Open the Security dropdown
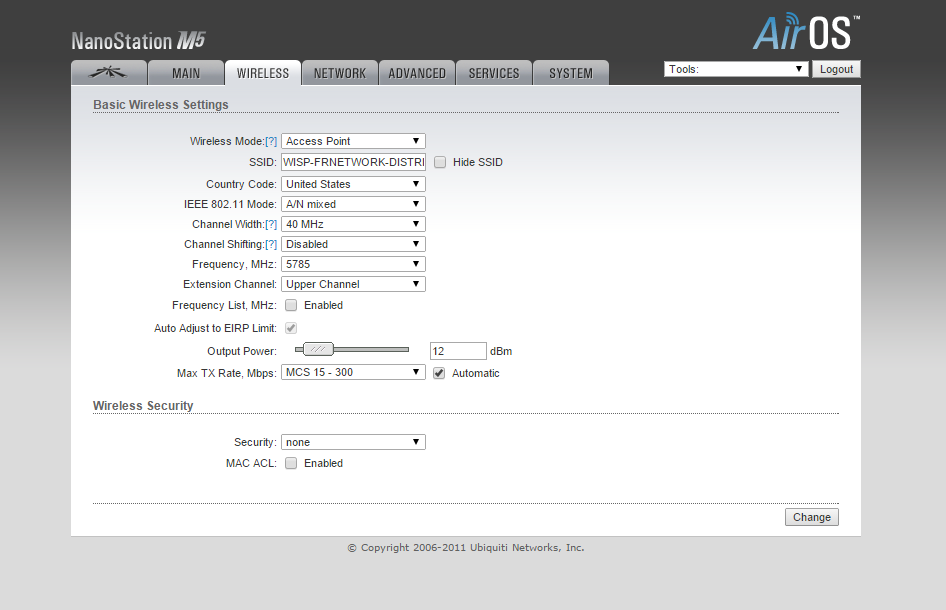The width and height of the screenshot is (946, 610). [354, 442]
